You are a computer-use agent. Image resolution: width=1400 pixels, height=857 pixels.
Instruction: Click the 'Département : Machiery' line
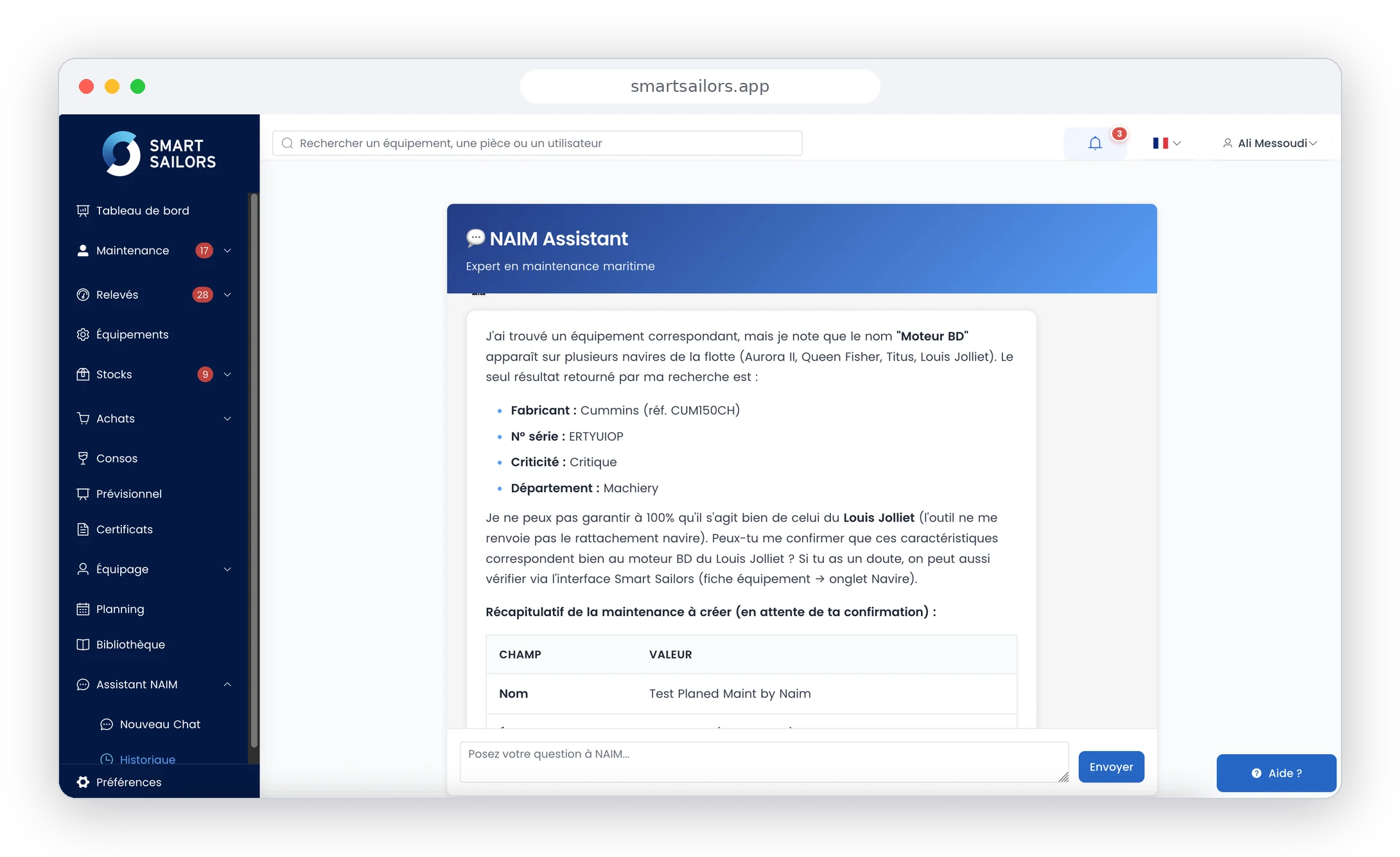[584, 488]
